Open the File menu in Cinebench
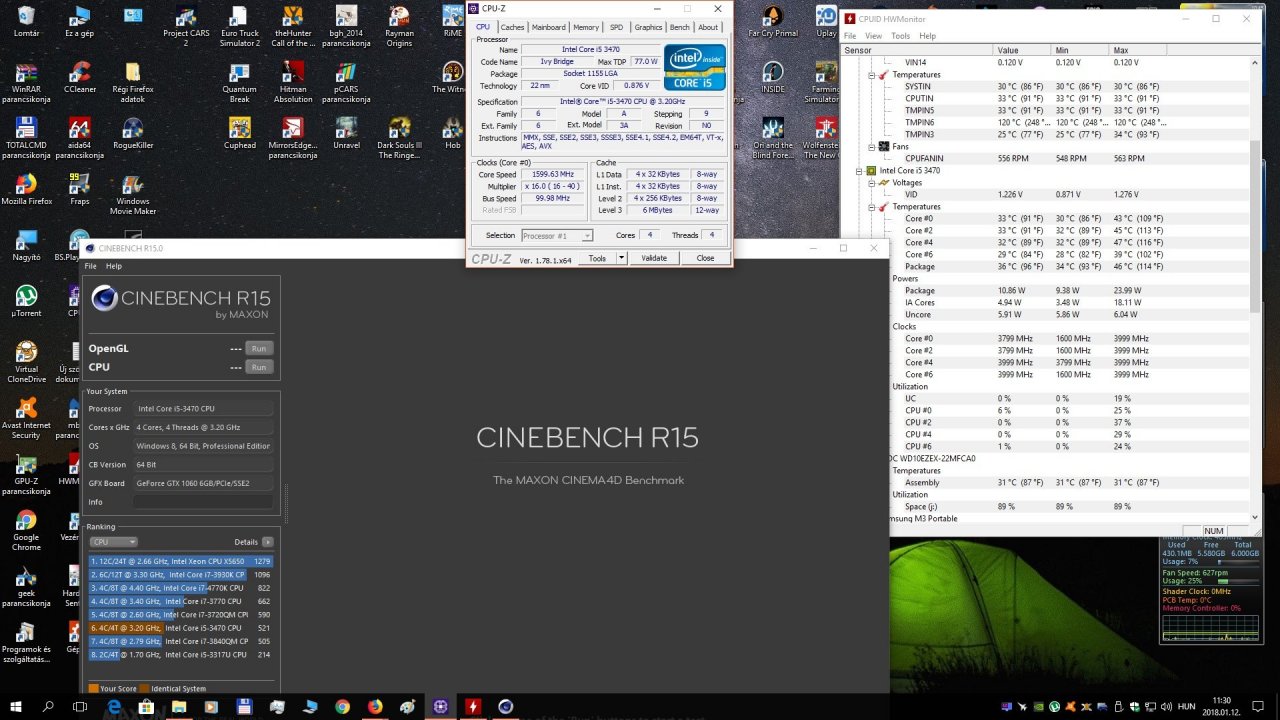Image resolution: width=1280 pixels, height=720 pixels. 90,266
